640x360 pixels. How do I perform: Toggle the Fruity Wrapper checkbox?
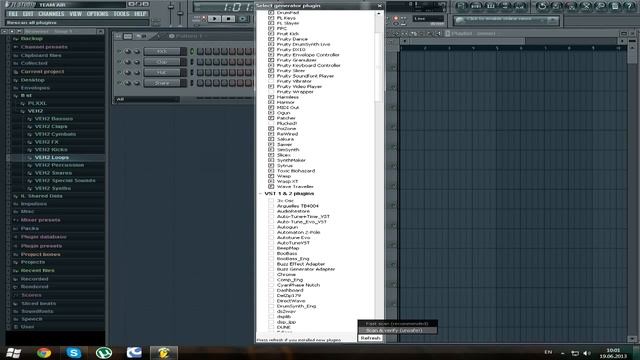pyautogui.click(x=271, y=92)
